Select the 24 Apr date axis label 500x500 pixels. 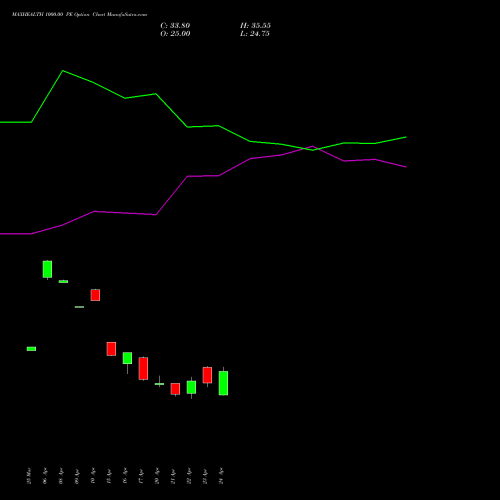click(x=221, y=476)
